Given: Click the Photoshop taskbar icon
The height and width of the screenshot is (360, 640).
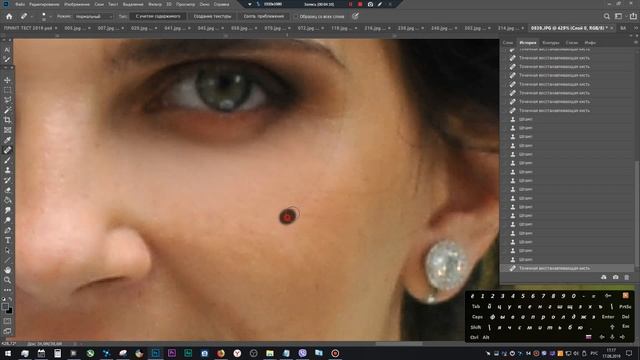Looking at the screenshot, I should pos(156,353).
